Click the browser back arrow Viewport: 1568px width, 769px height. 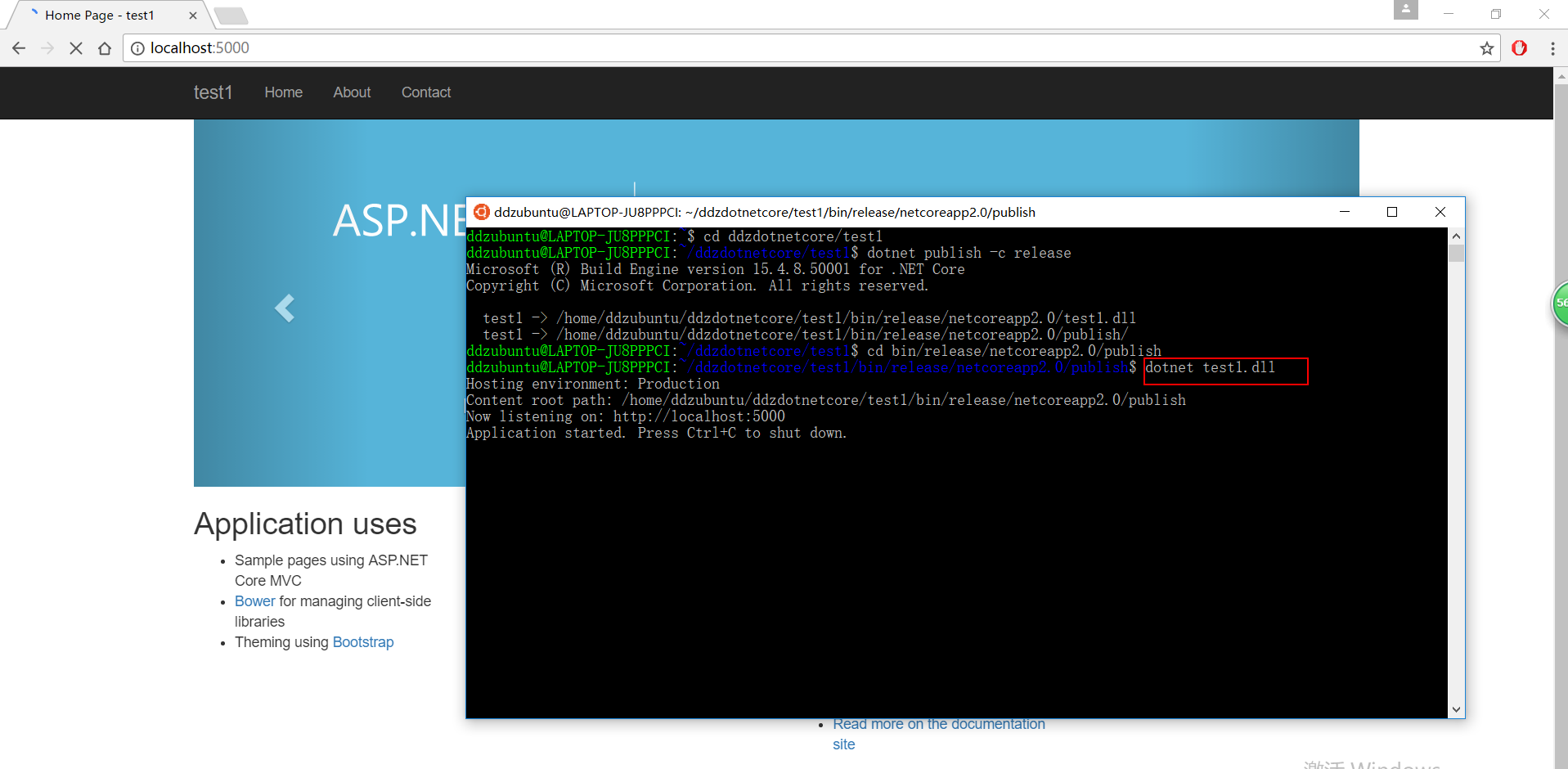point(19,48)
